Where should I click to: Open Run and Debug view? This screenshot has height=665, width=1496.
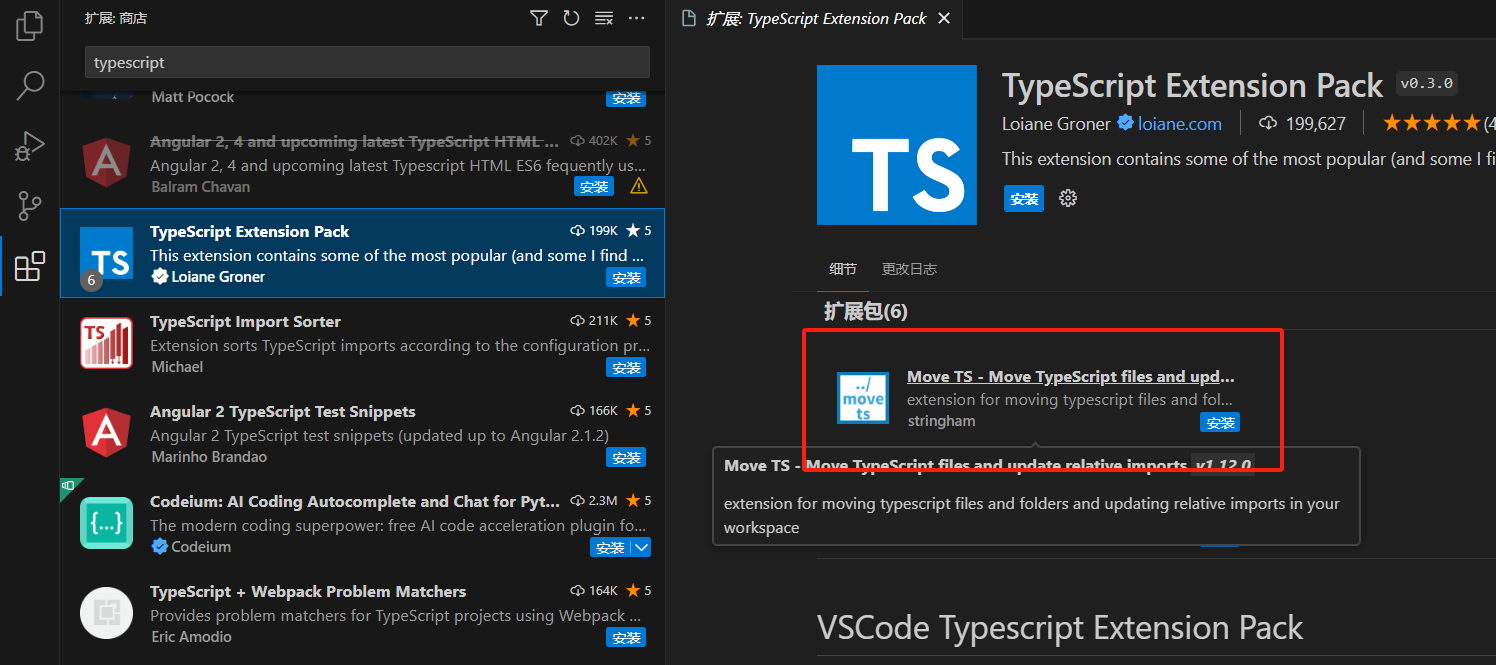[x=30, y=146]
